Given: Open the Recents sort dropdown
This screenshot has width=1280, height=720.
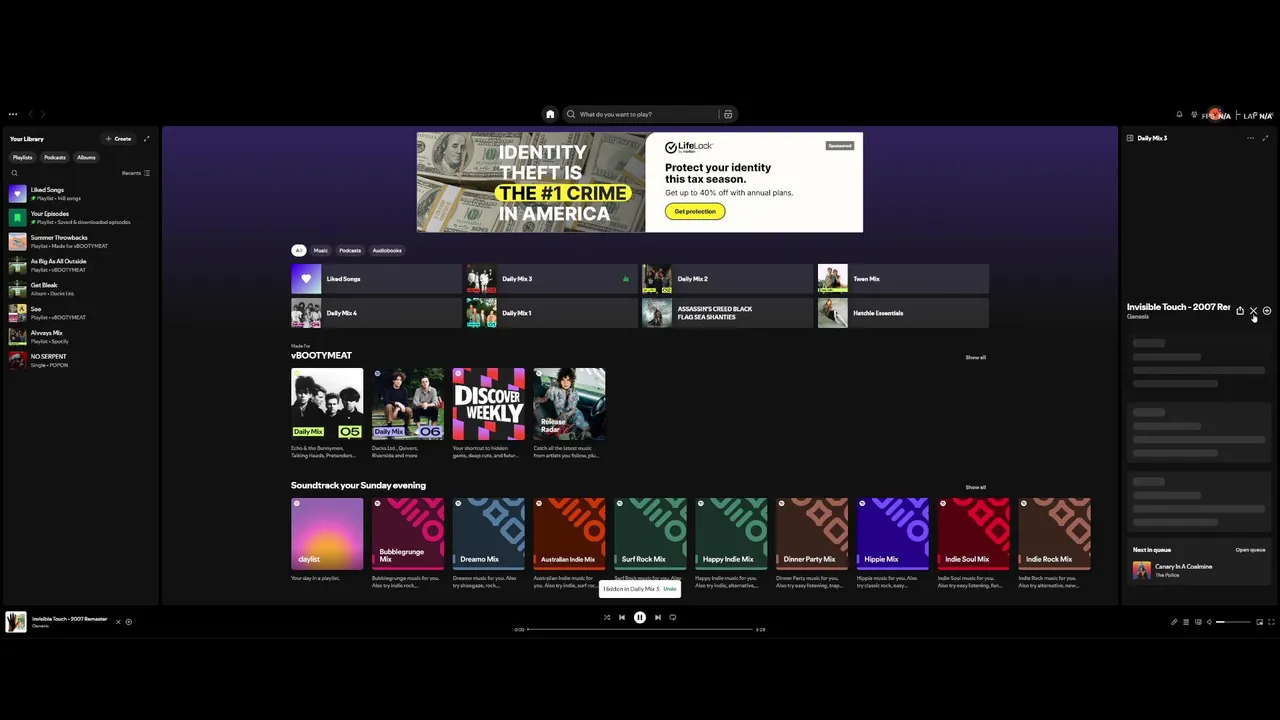Looking at the screenshot, I should (x=136, y=173).
